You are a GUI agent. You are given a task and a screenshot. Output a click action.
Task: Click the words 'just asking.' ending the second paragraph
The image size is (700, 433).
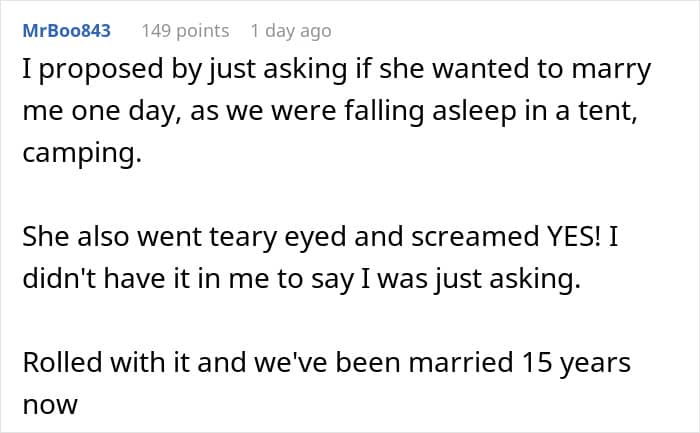tap(508, 280)
